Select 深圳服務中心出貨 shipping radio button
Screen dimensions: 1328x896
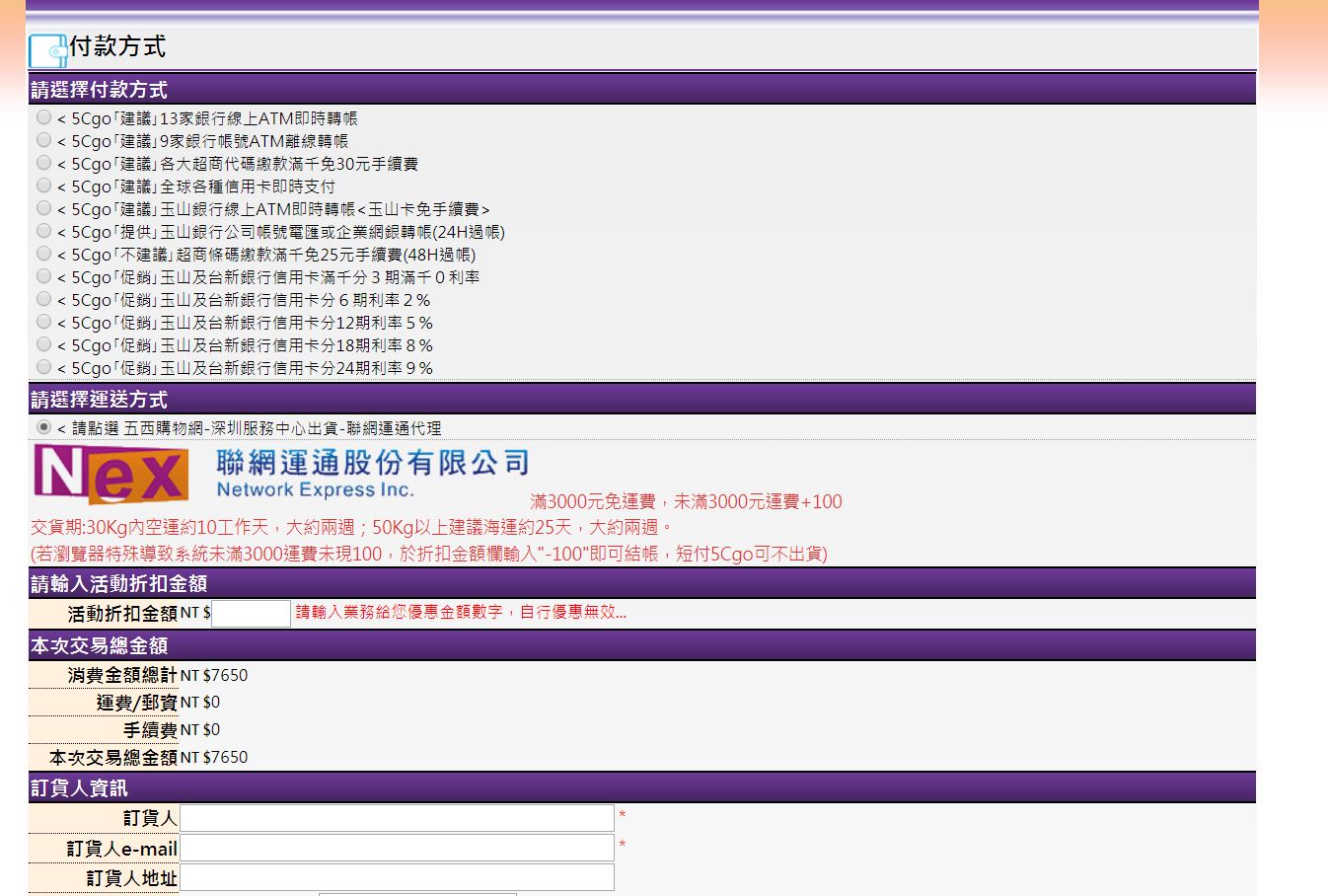[x=43, y=427]
